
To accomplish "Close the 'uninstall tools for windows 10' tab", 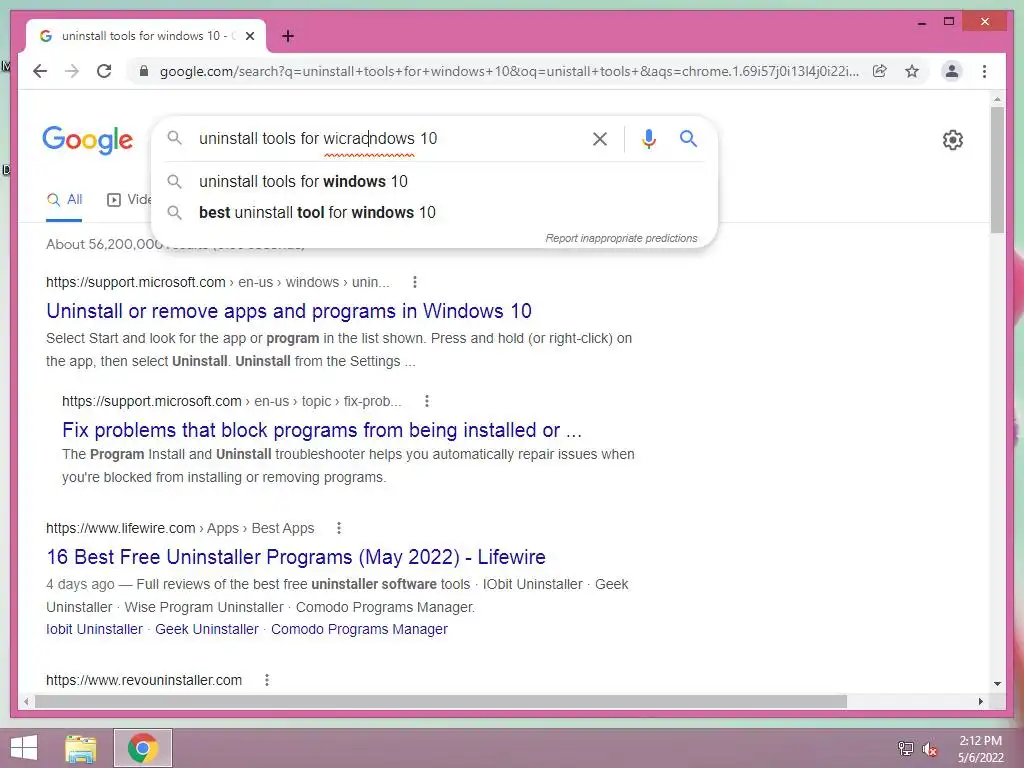I will (x=249, y=36).
